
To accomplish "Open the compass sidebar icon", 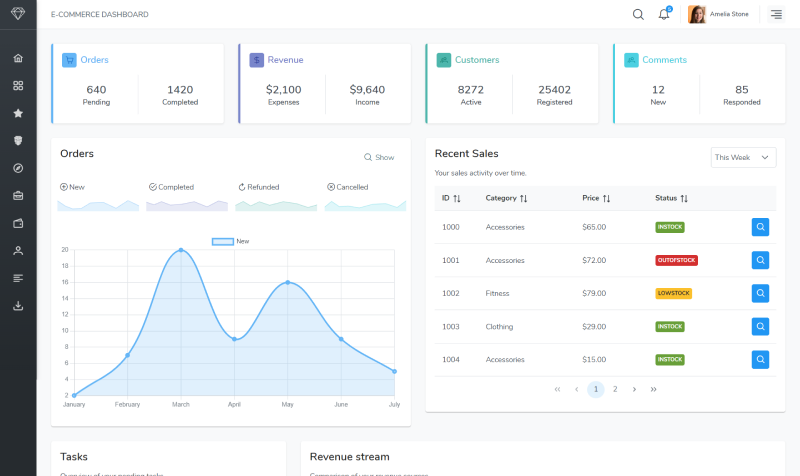I will click(x=18, y=168).
